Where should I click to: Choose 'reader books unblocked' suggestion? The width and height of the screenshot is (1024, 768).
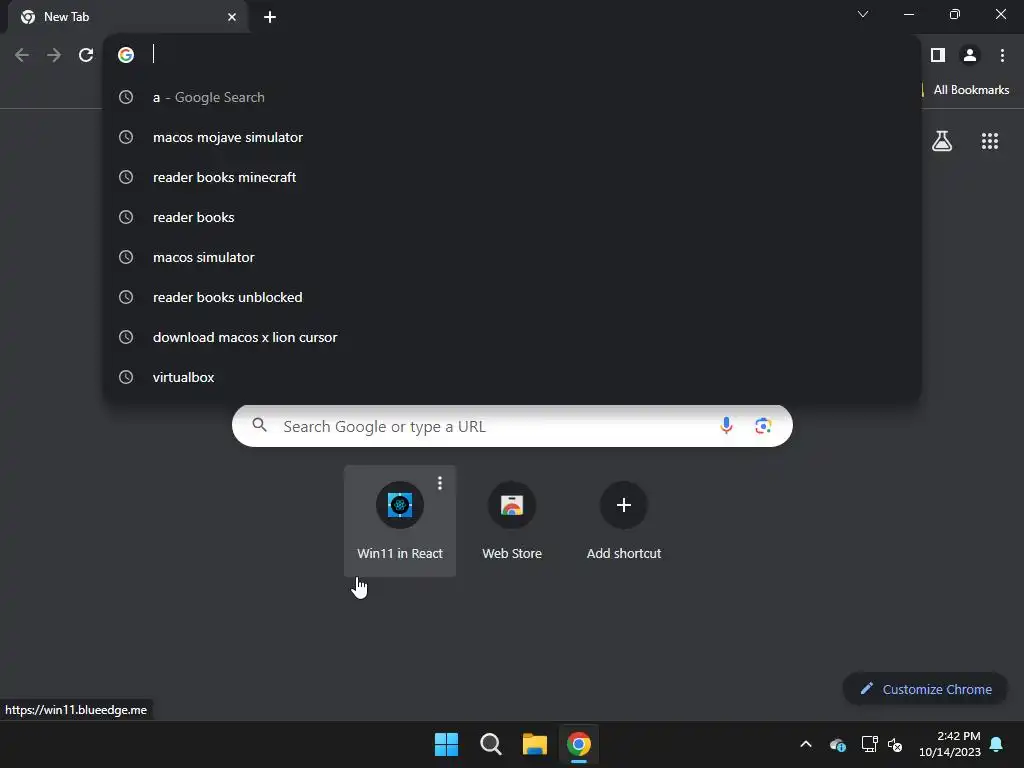pyautogui.click(x=512, y=297)
